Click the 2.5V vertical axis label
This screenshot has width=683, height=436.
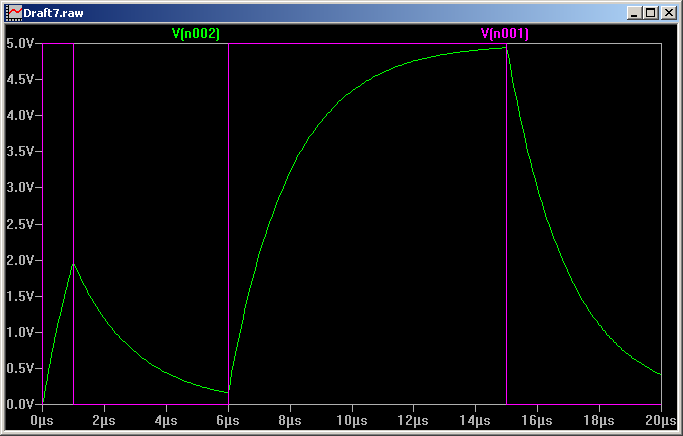(x=20, y=224)
